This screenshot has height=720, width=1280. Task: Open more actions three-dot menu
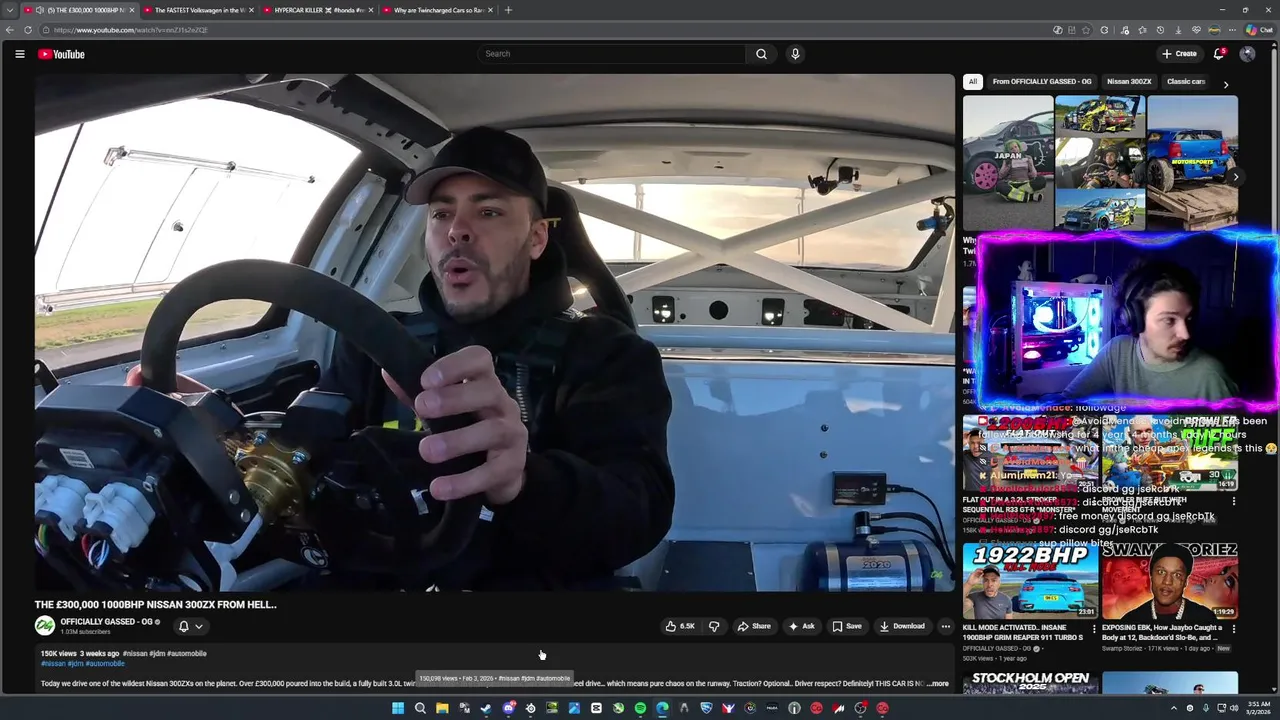point(945,626)
